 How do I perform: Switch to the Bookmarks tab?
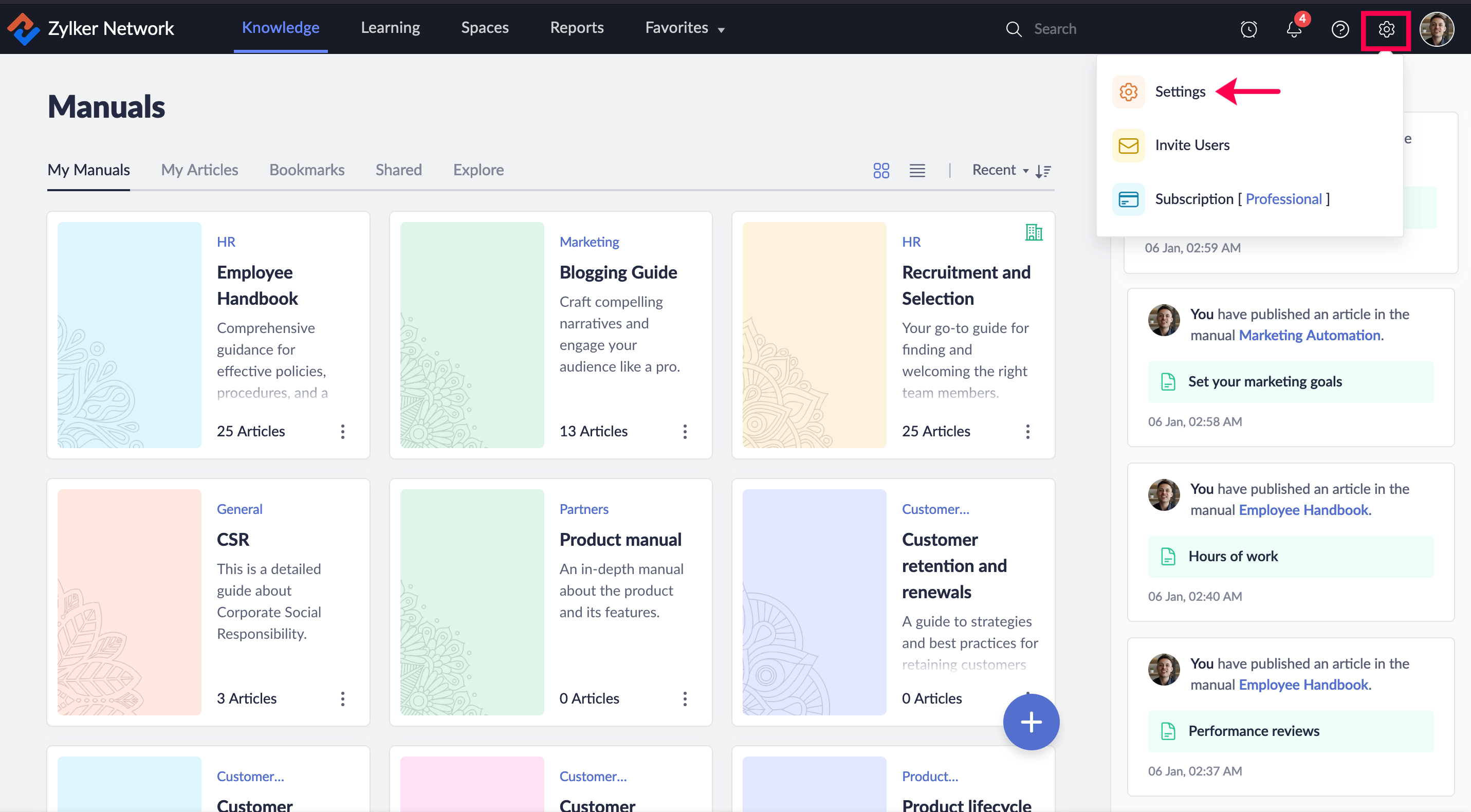click(307, 170)
